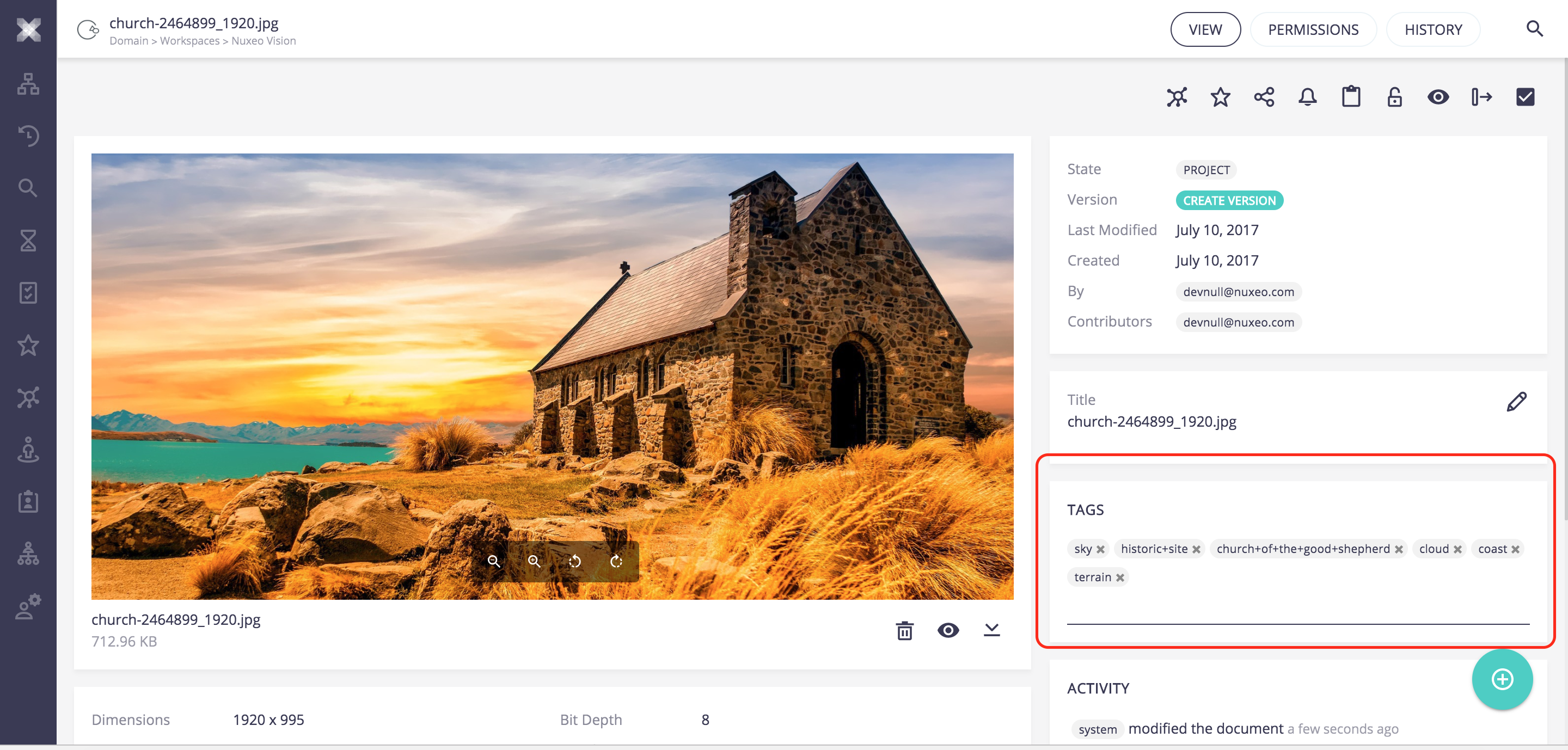The height and width of the screenshot is (750, 1568).
Task: Subscribe to notifications with bell icon
Action: coord(1307,97)
